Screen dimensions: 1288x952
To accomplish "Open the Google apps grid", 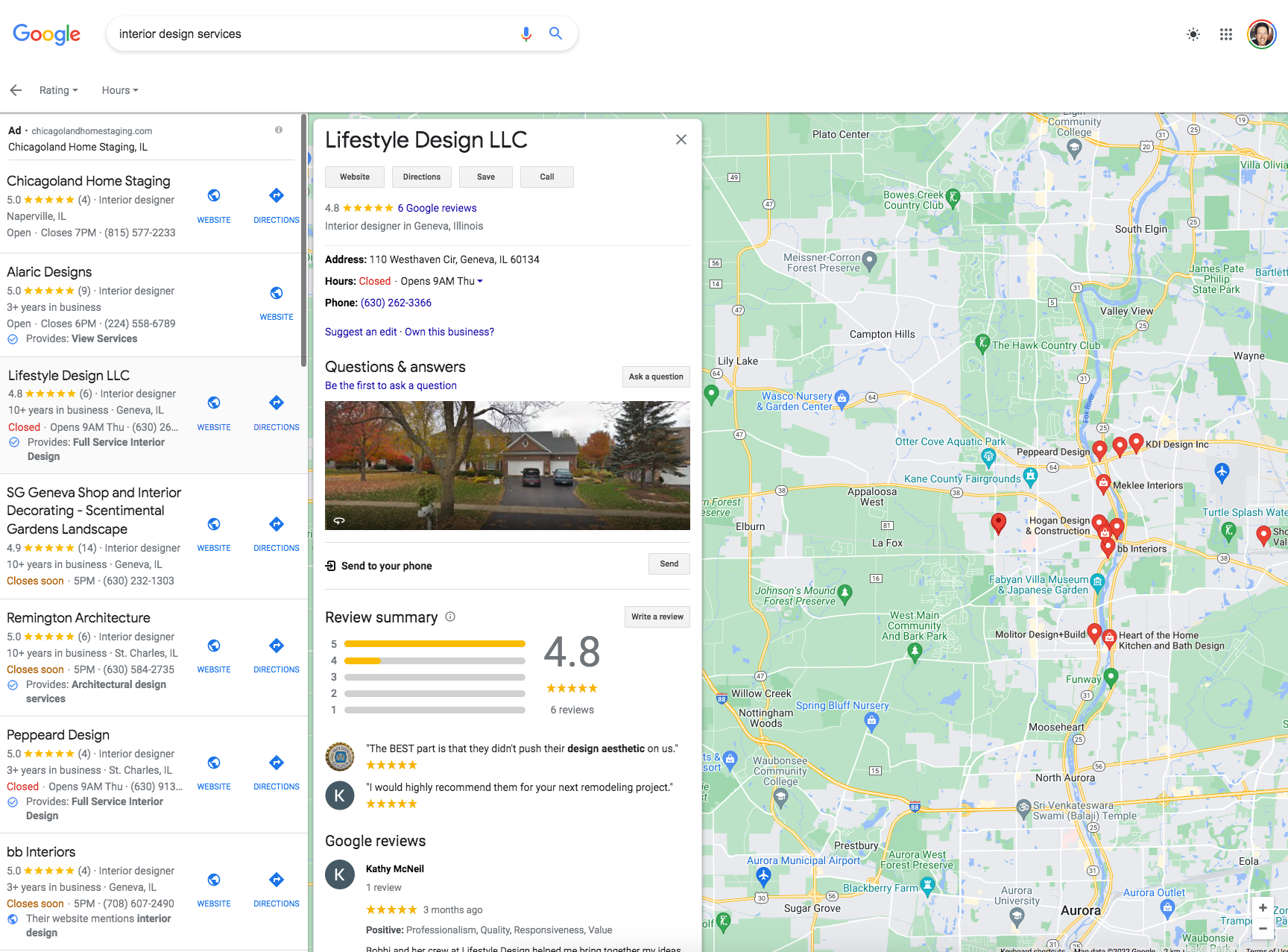I will click(1225, 34).
